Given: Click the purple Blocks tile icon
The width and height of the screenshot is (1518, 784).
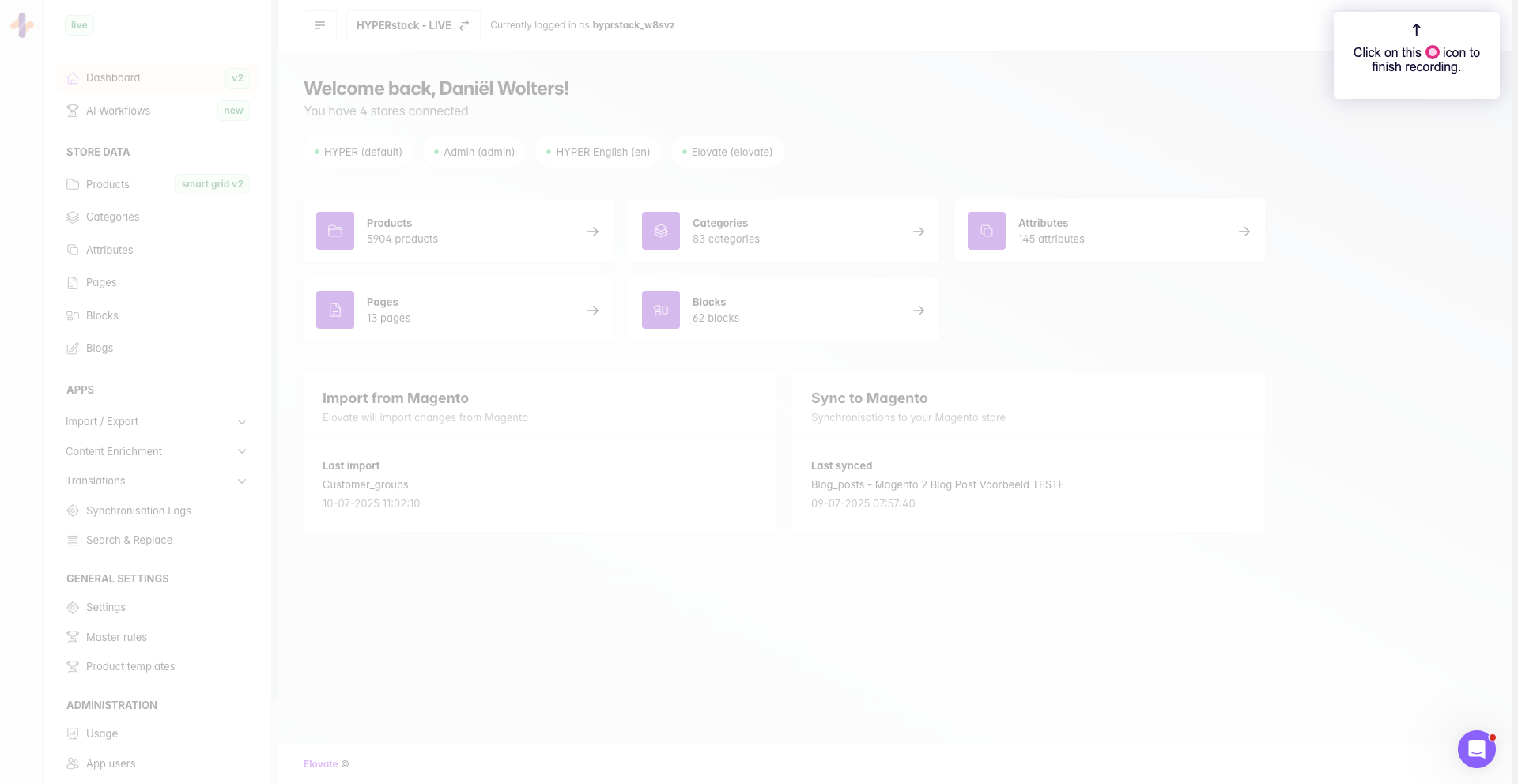Looking at the screenshot, I should click(x=661, y=310).
